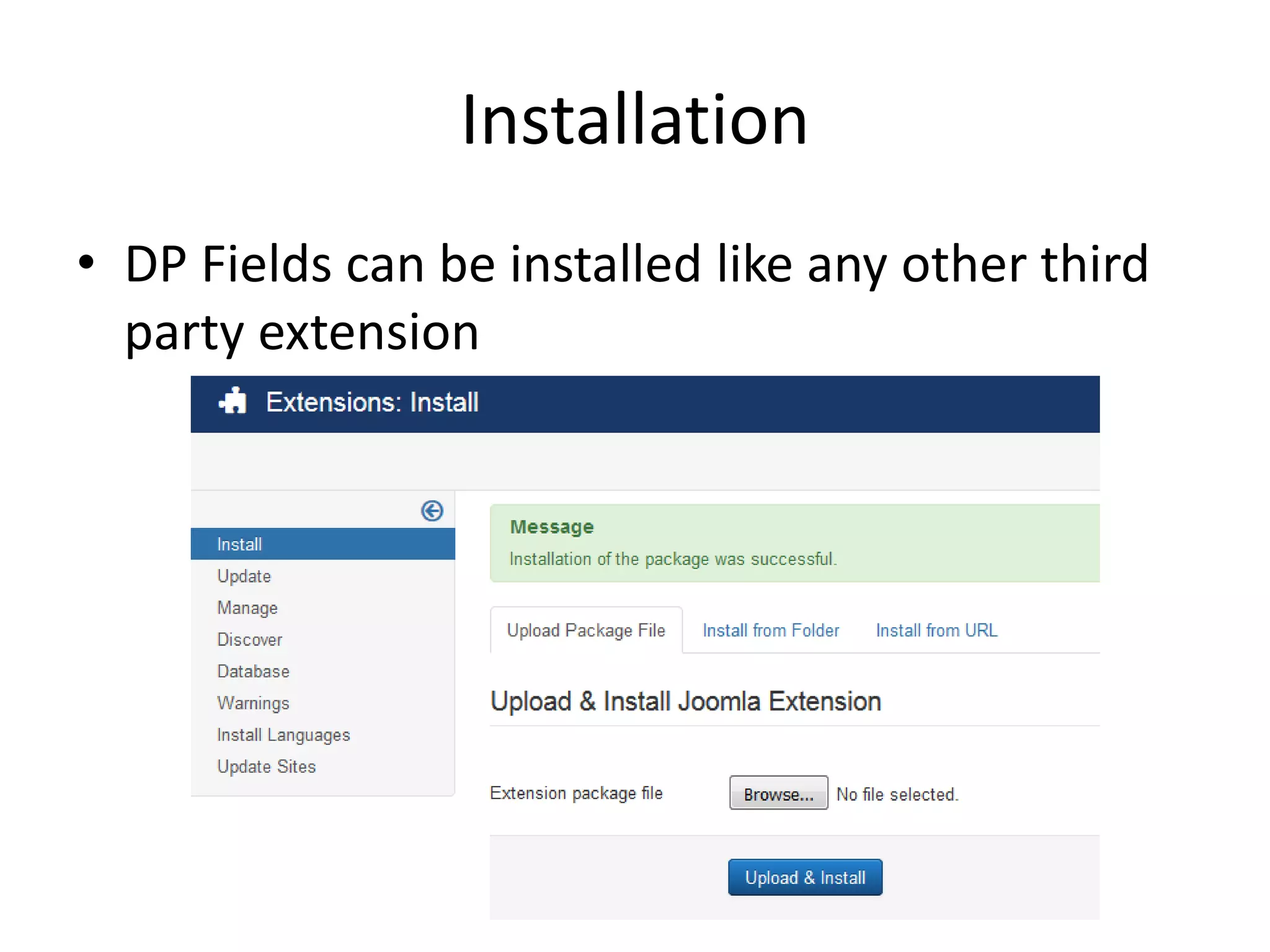This screenshot has height=952, width=1270.
Task: Click the Extension package file label
Action: pyautogui.click(x=576, y=793)
